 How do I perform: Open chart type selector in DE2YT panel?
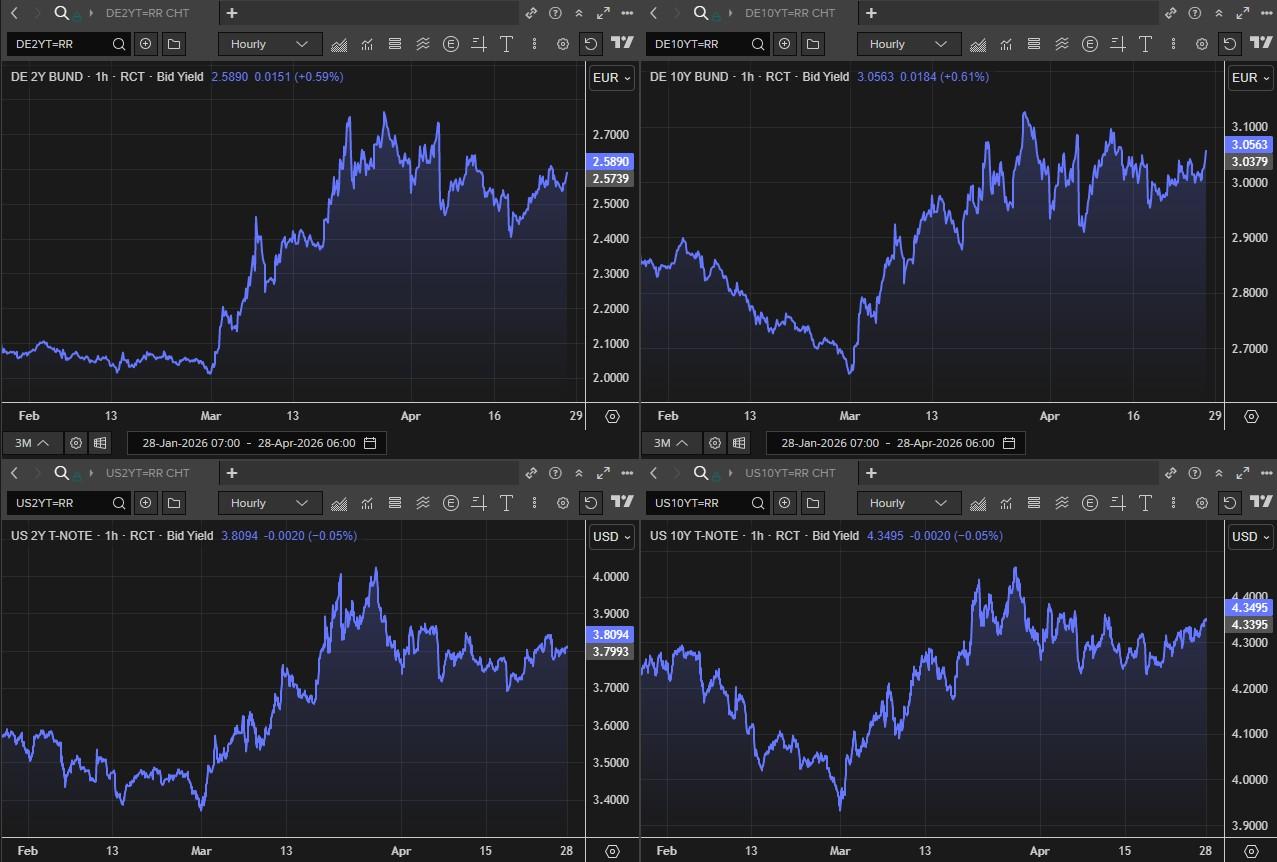coord(339,44)
